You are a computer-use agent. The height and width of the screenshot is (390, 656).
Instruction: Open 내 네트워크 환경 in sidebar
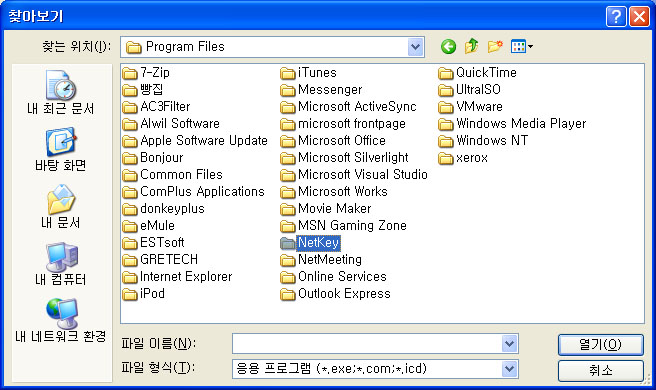pos(61,321)
